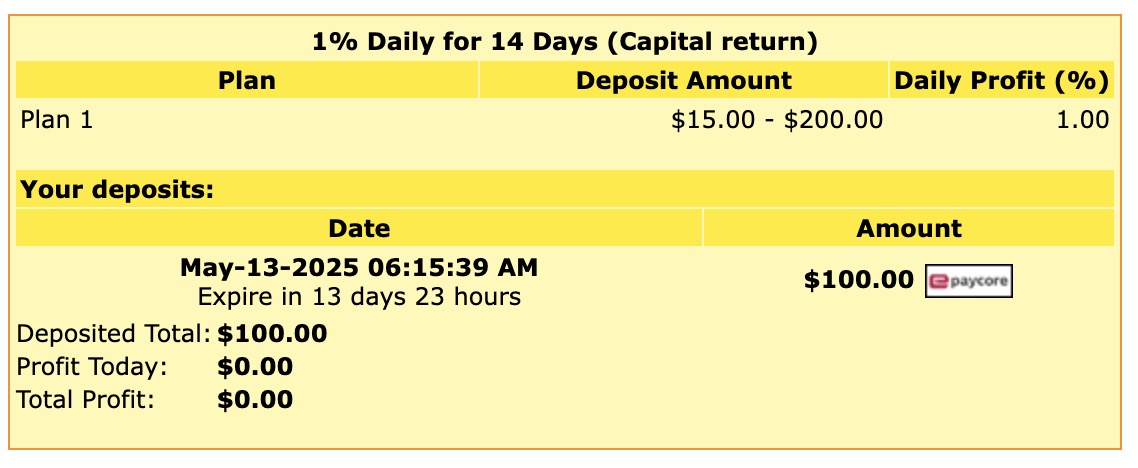Click the $15.00 - $200.00 deposit range
Screen dimensions: 1138x468
(x=777, y=120)
